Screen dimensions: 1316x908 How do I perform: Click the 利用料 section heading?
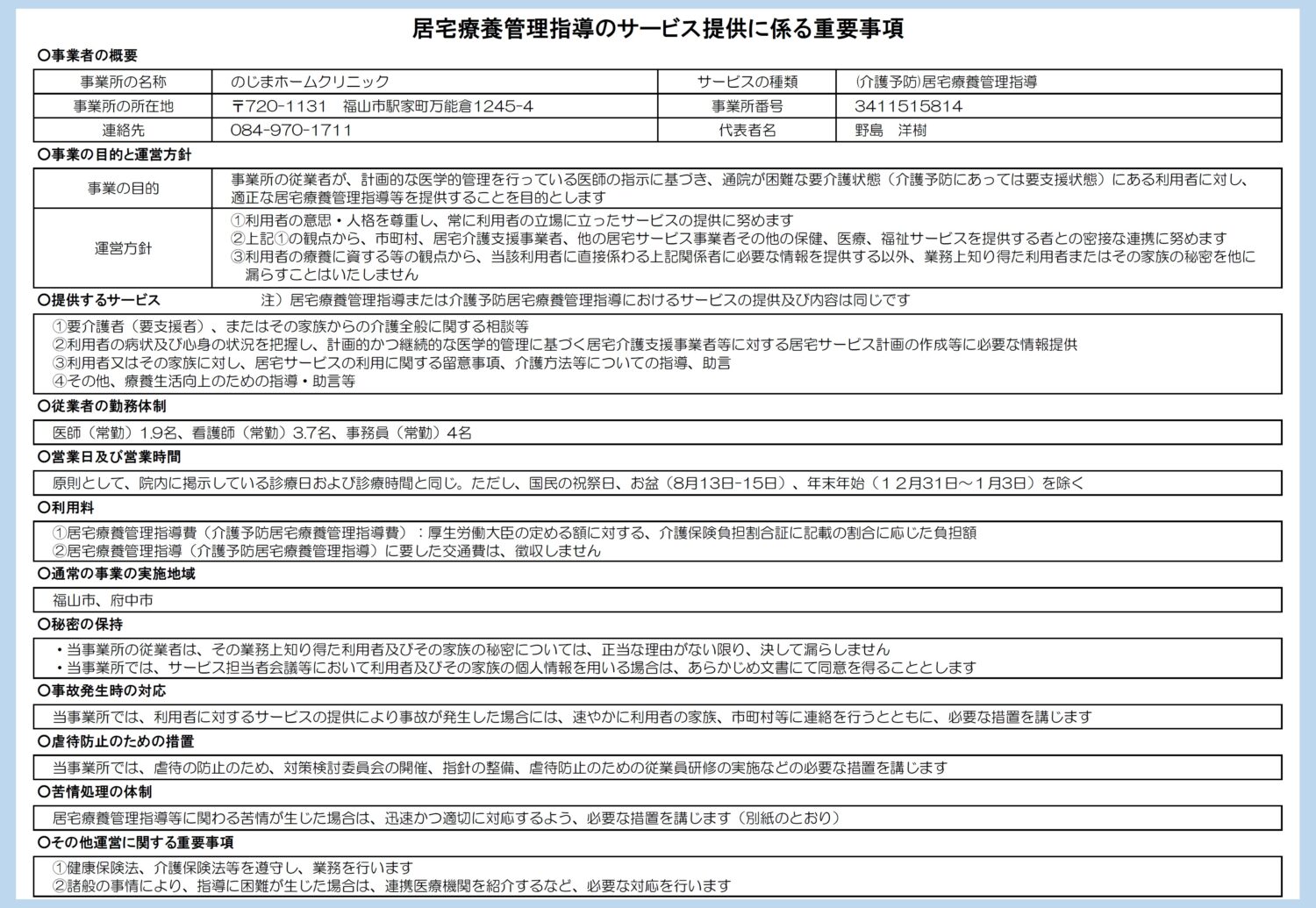(67, 508)
